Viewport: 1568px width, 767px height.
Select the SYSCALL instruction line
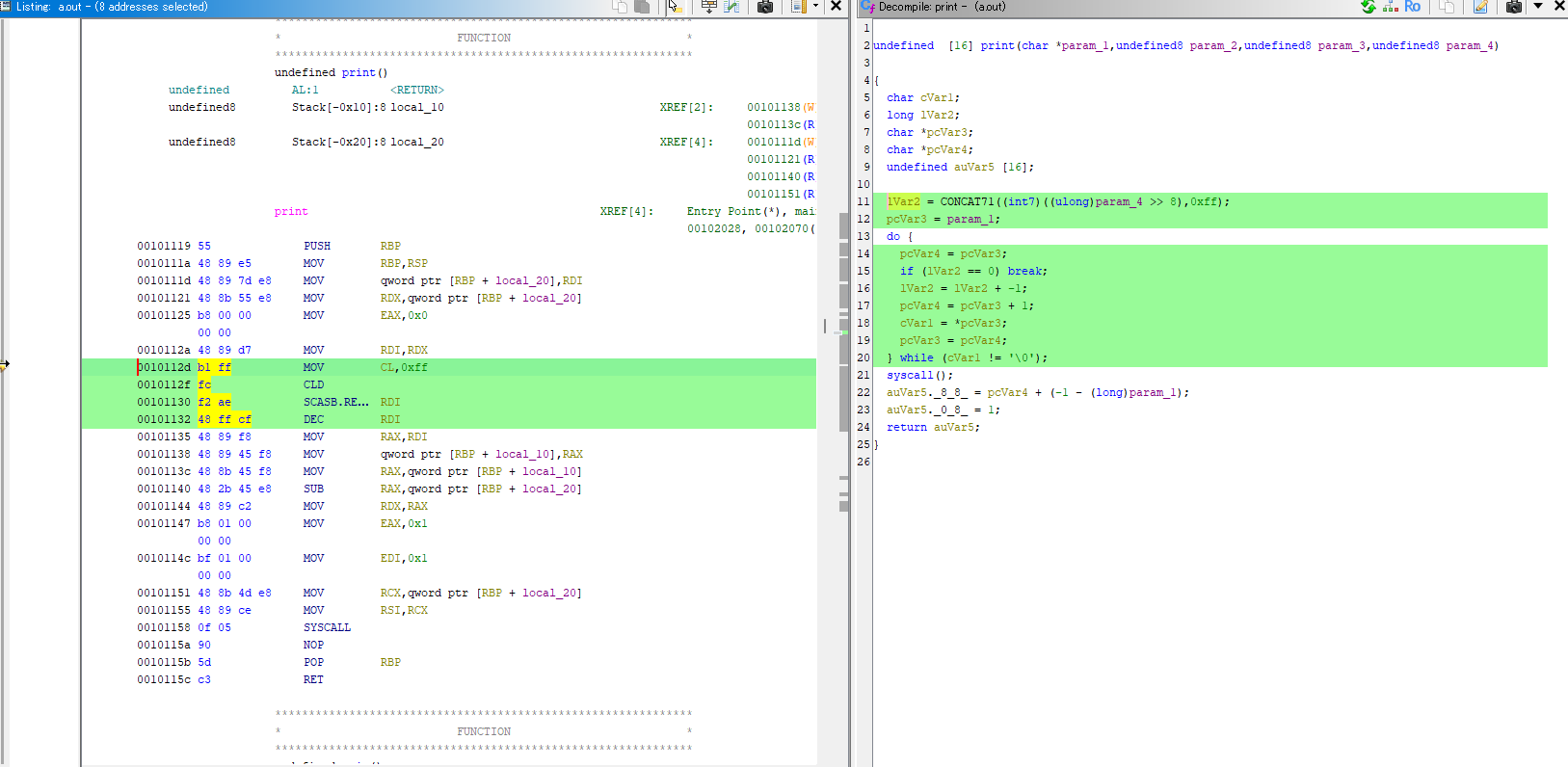tap(327, 627)
